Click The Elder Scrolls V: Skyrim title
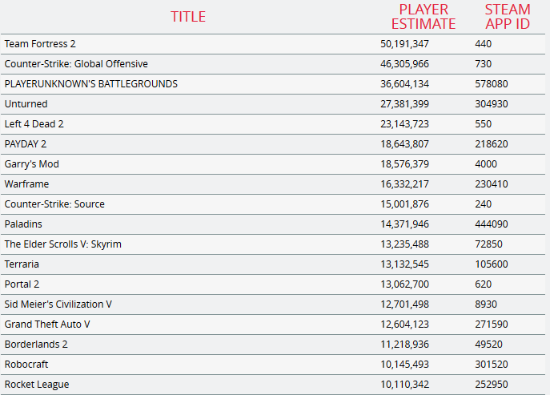 coord(63,244)
